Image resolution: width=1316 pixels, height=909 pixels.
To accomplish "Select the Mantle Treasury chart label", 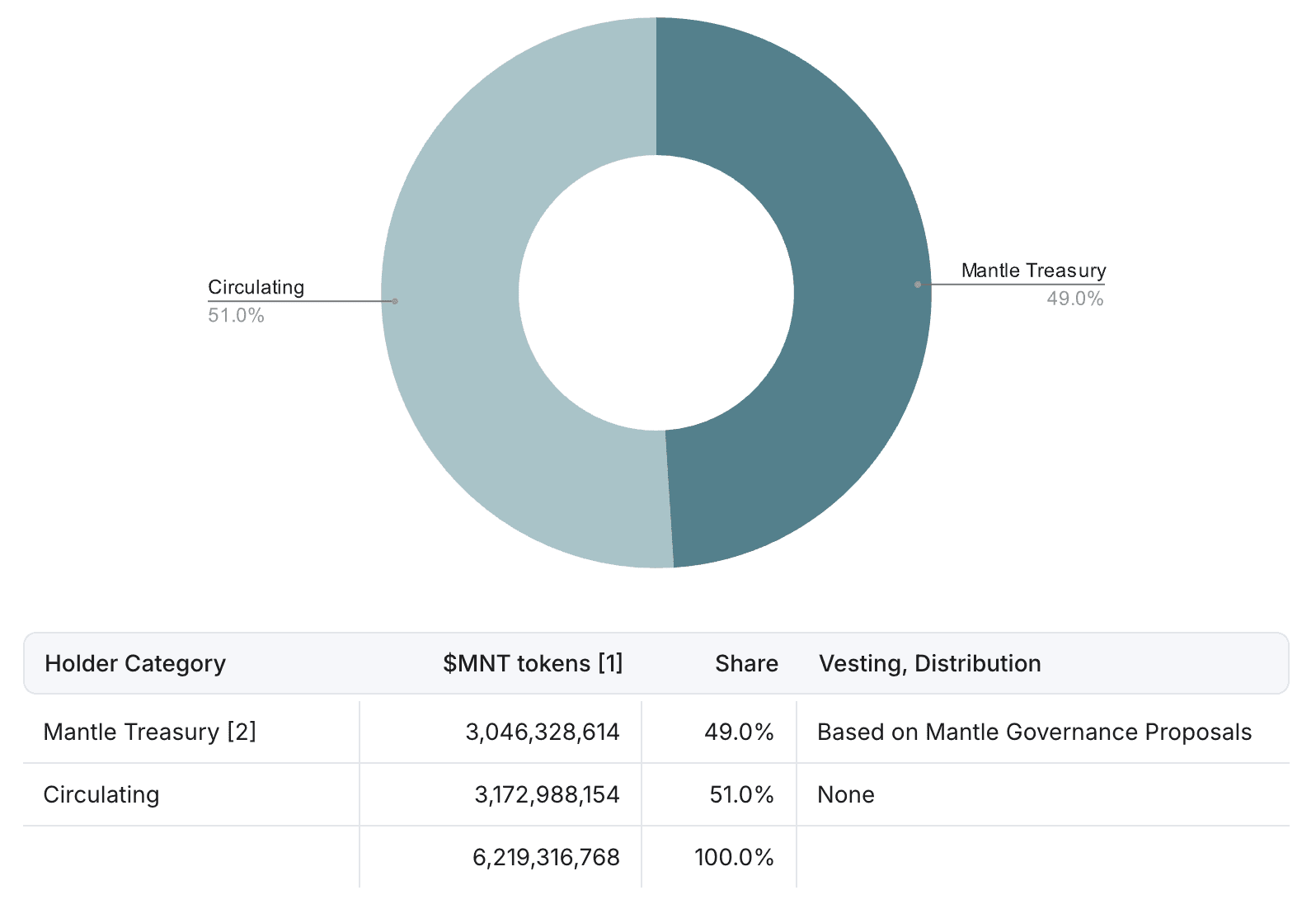I will pyautogui.click(x=1033, y=271).
